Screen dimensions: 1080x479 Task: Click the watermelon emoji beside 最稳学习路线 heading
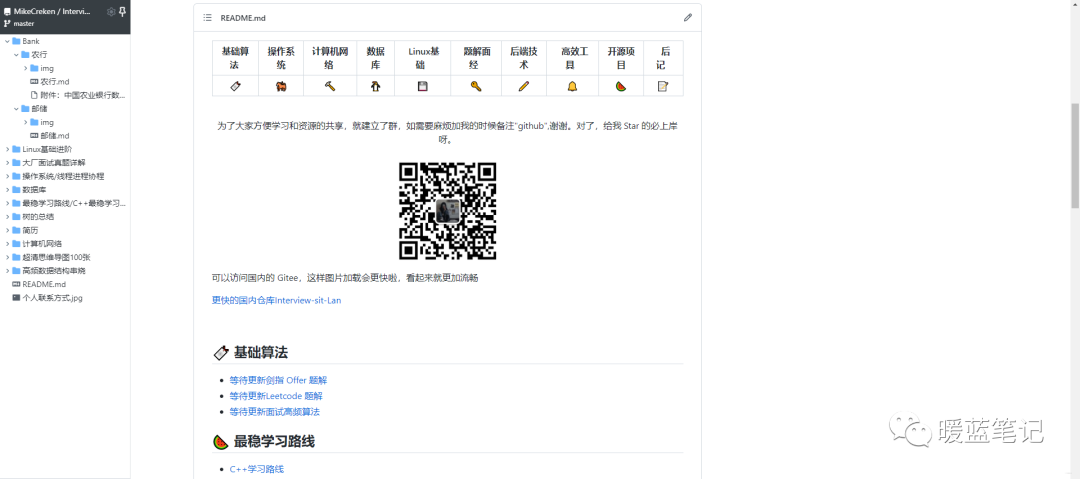(x=220, y=442)
